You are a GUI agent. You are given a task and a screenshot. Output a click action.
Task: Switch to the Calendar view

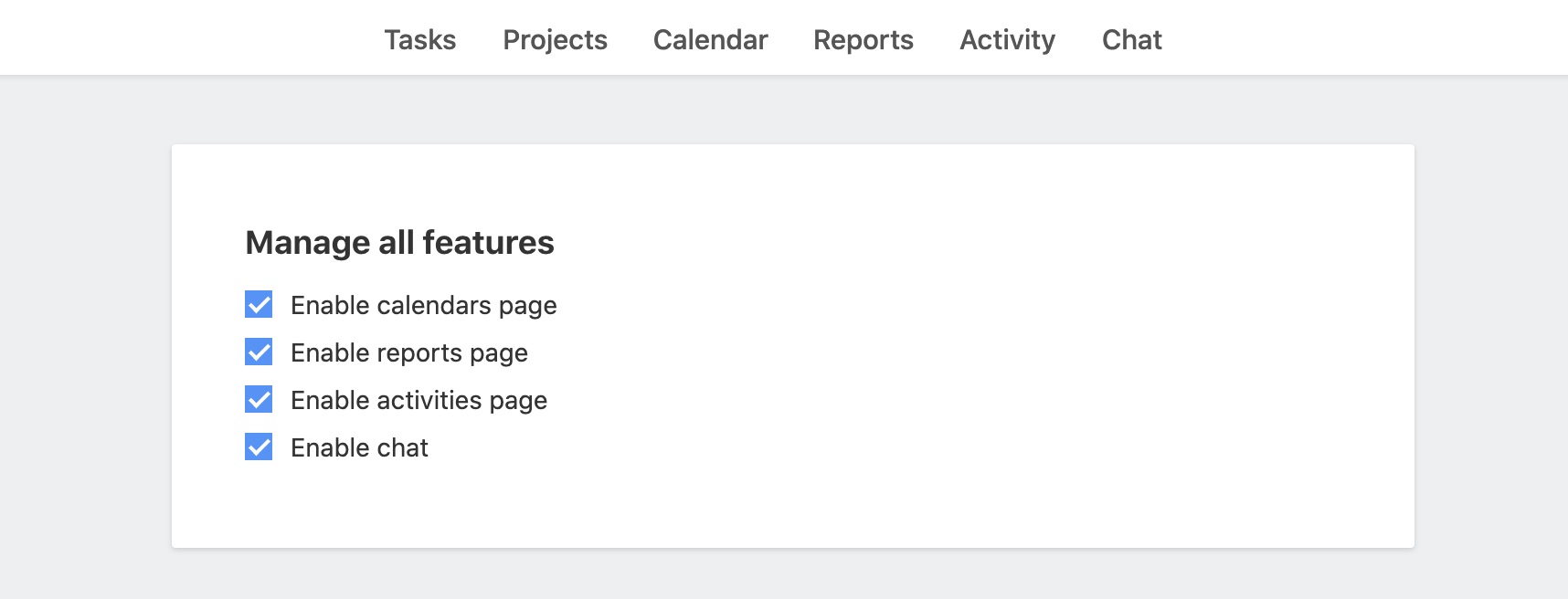(710, 39)
